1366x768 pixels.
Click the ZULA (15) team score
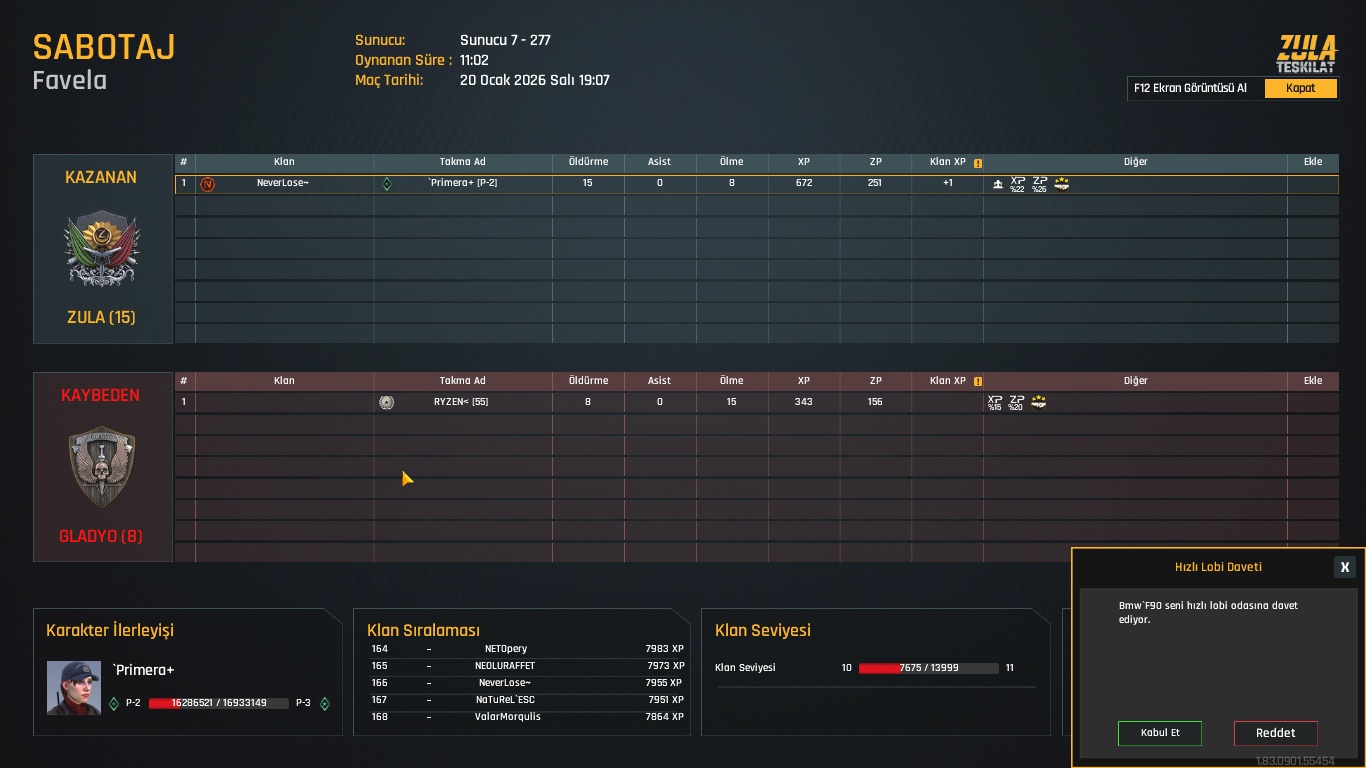pos(101,317)
